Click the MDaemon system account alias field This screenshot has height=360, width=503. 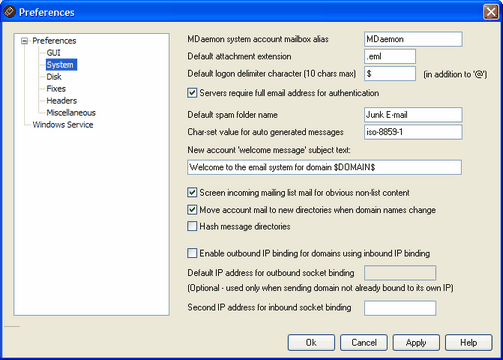pyautogui.click(x=413, y=39)
